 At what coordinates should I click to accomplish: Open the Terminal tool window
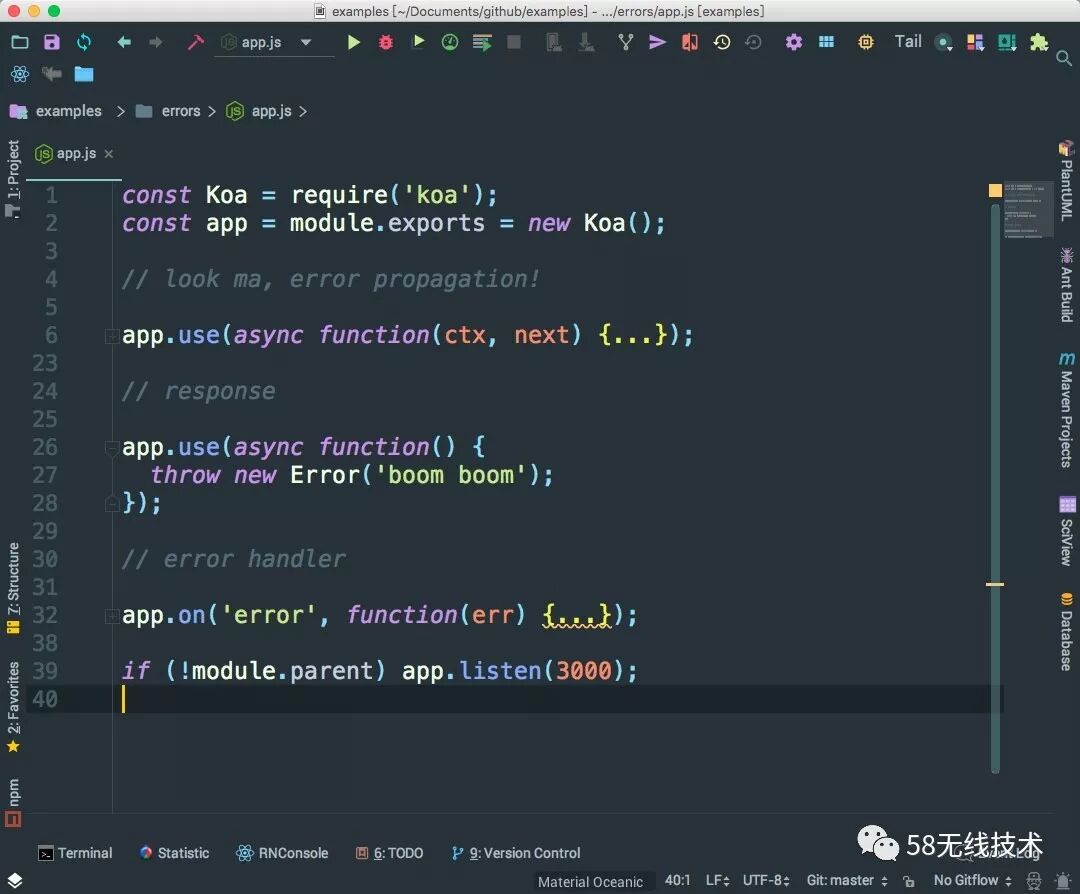75,853
